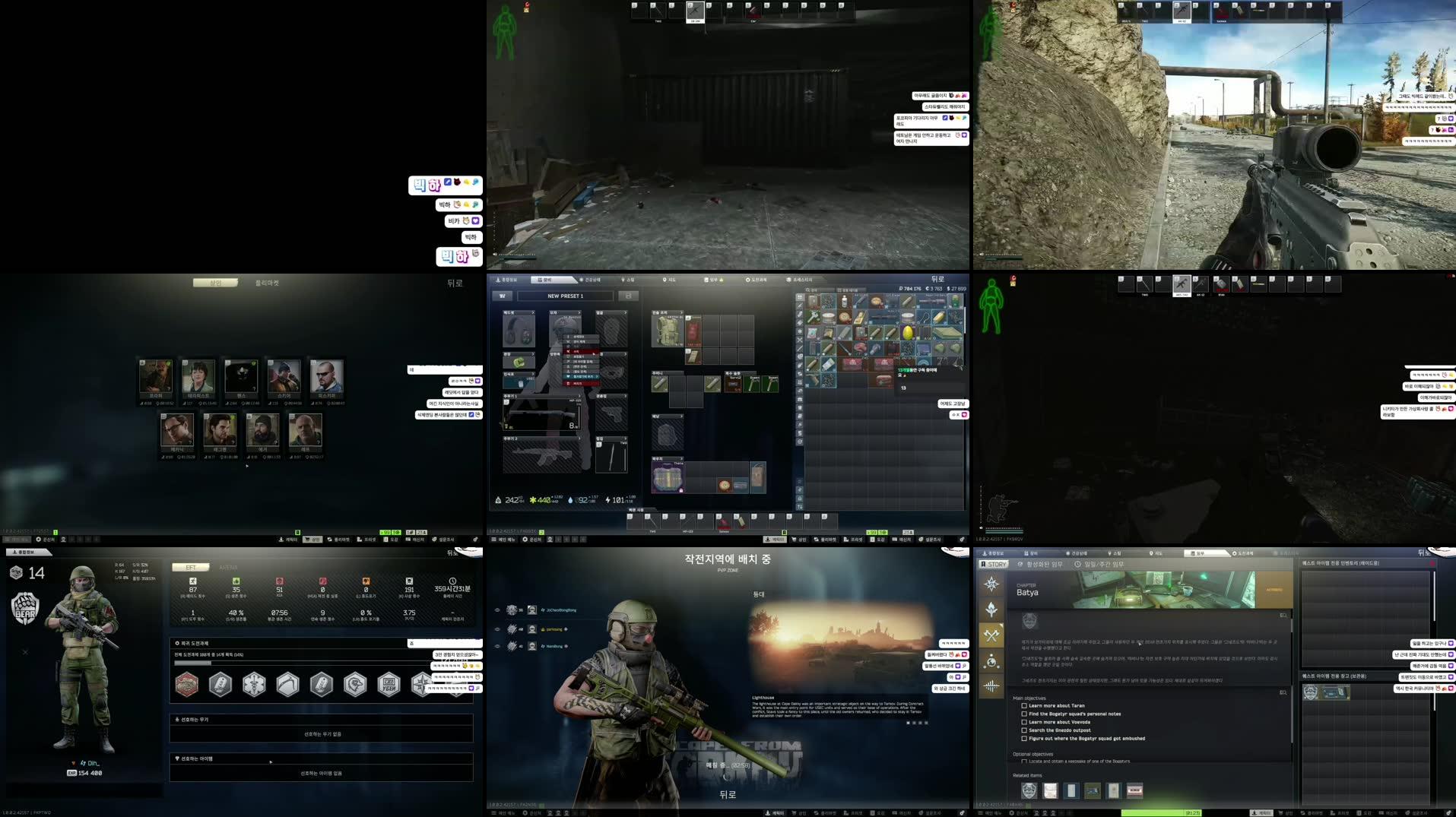
Task: Switch to the ARENA tab on overview screen
Action: point(227,567)
